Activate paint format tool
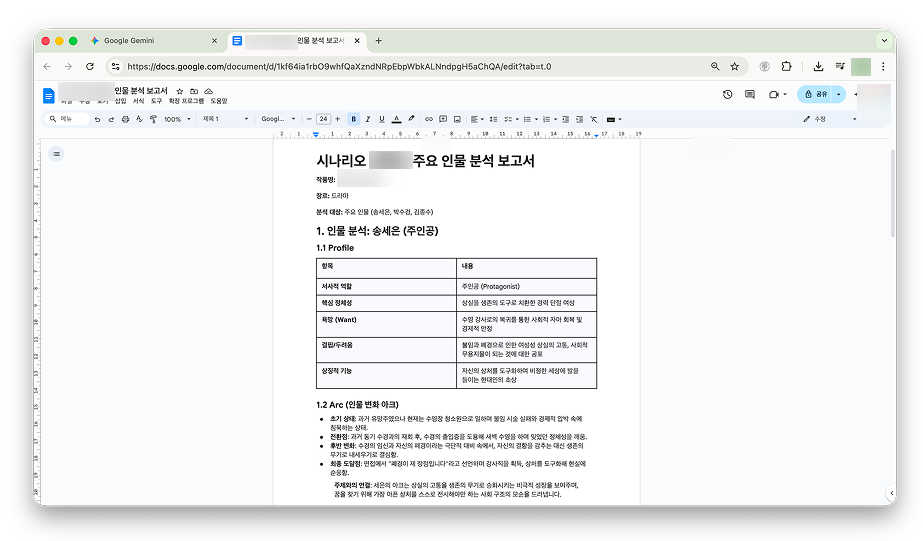Image resolution: width=923 pixels, height=541 pixels. [x=153, y=119]
